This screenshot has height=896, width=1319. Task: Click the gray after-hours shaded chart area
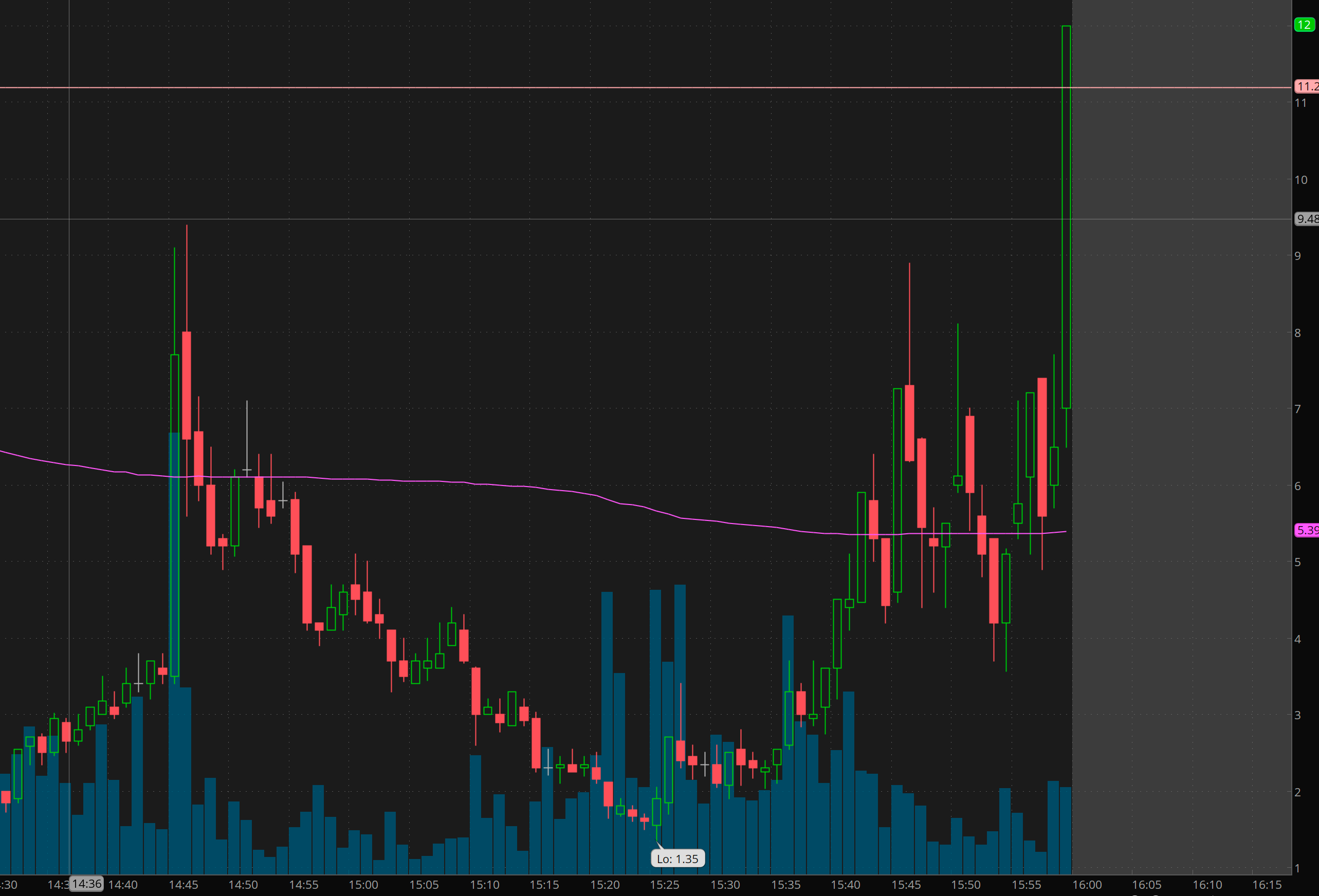click(1181, 454)
